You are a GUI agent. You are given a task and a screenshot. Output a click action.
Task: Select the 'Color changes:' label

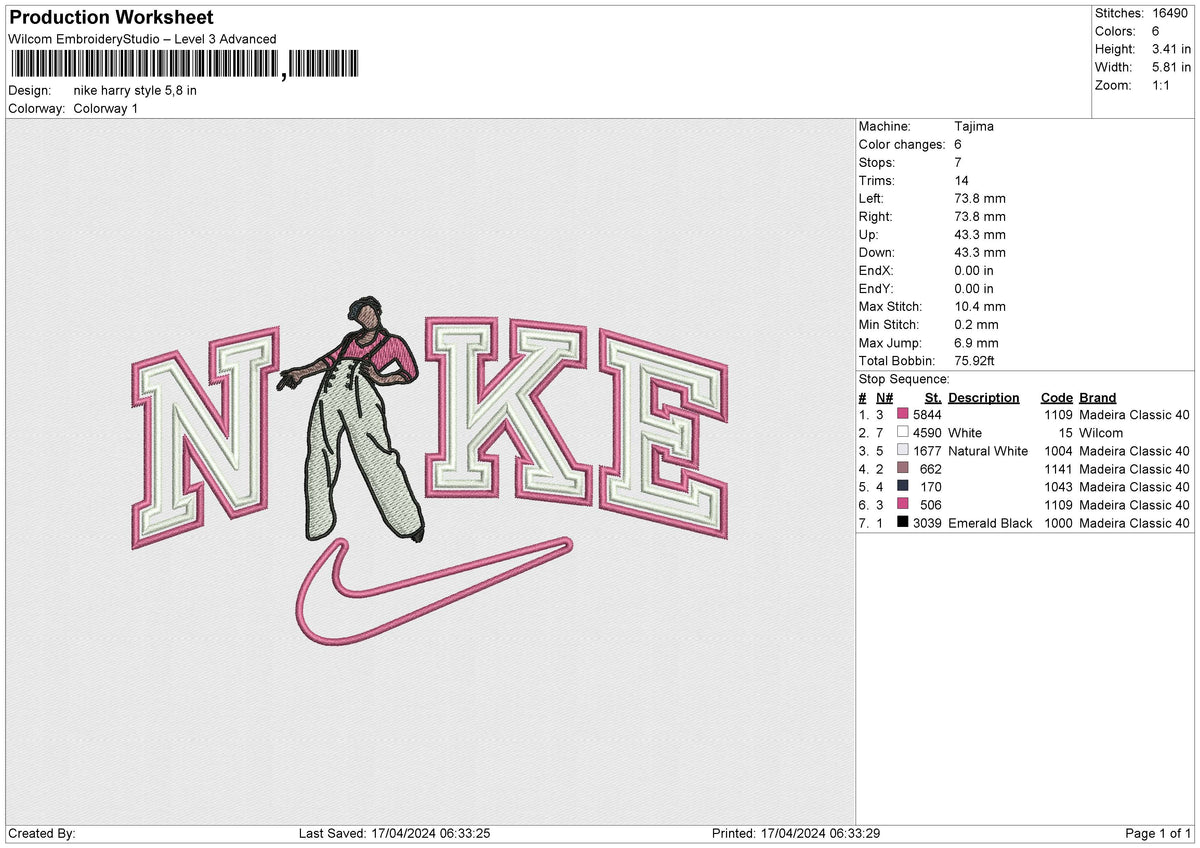coord(902,145)
